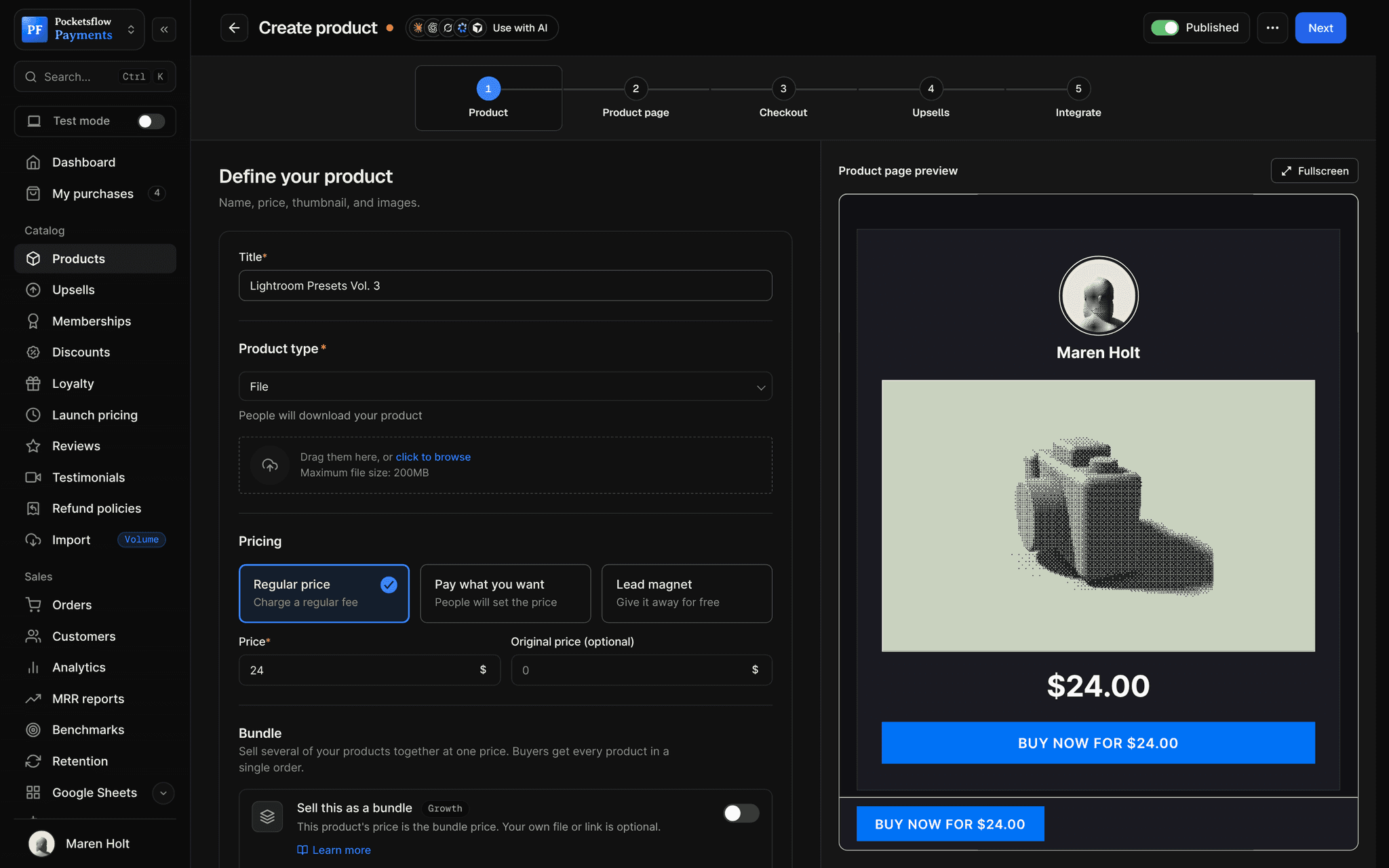Viewport: 1389px width, 868px height.
Task: Go to the Loyalty section
Action: pyautogui.click(x=95, y=383)
